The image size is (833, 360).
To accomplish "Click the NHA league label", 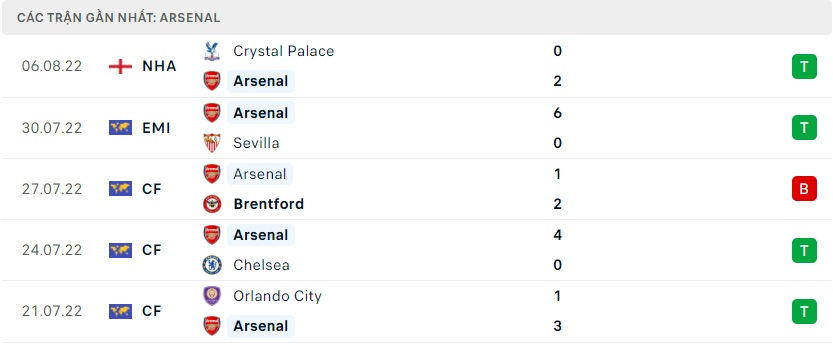I will [x=159, y=66].
